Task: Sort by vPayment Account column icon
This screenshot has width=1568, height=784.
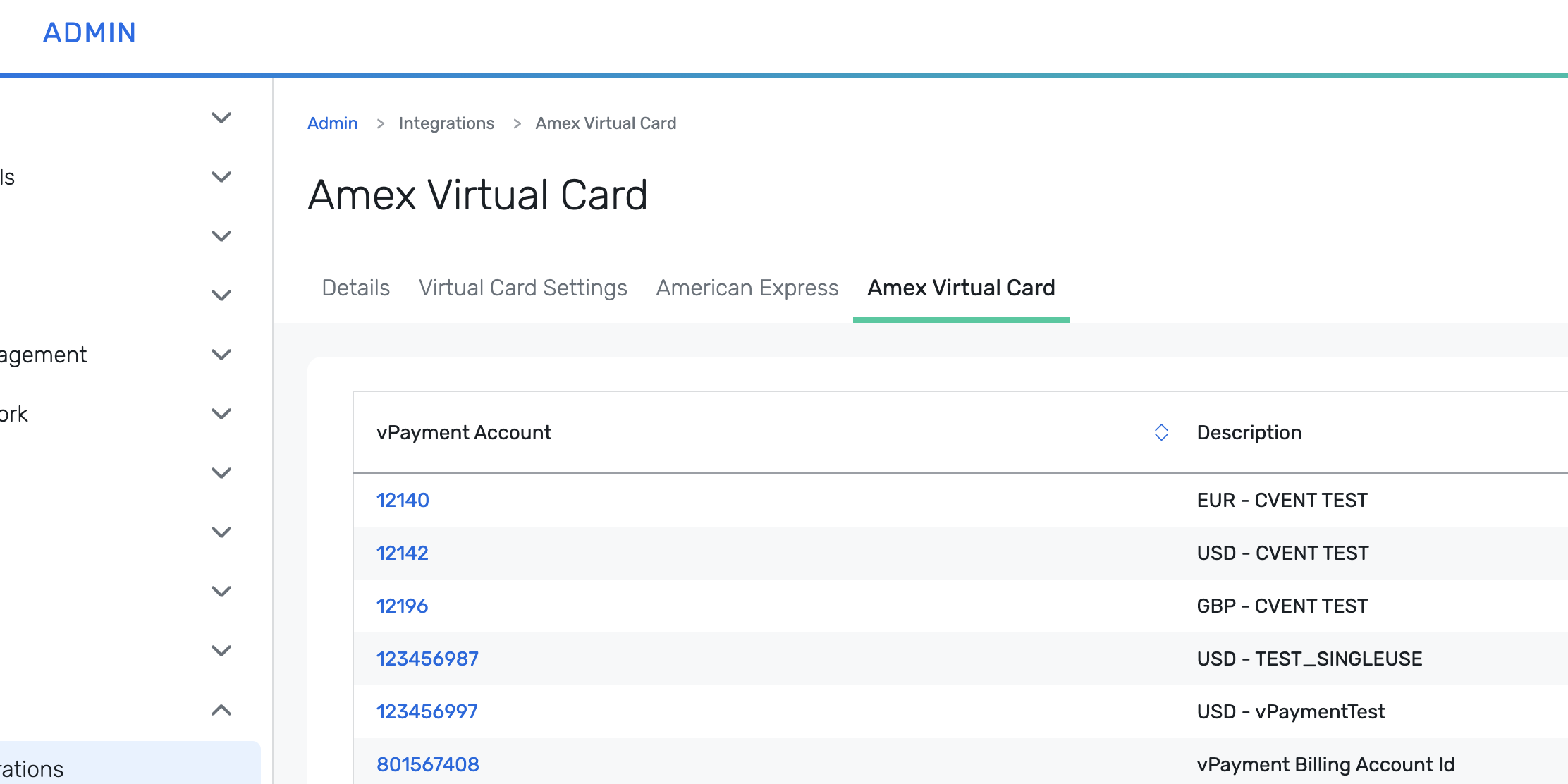Action: pyautogui.click(x=1161, y=432)
